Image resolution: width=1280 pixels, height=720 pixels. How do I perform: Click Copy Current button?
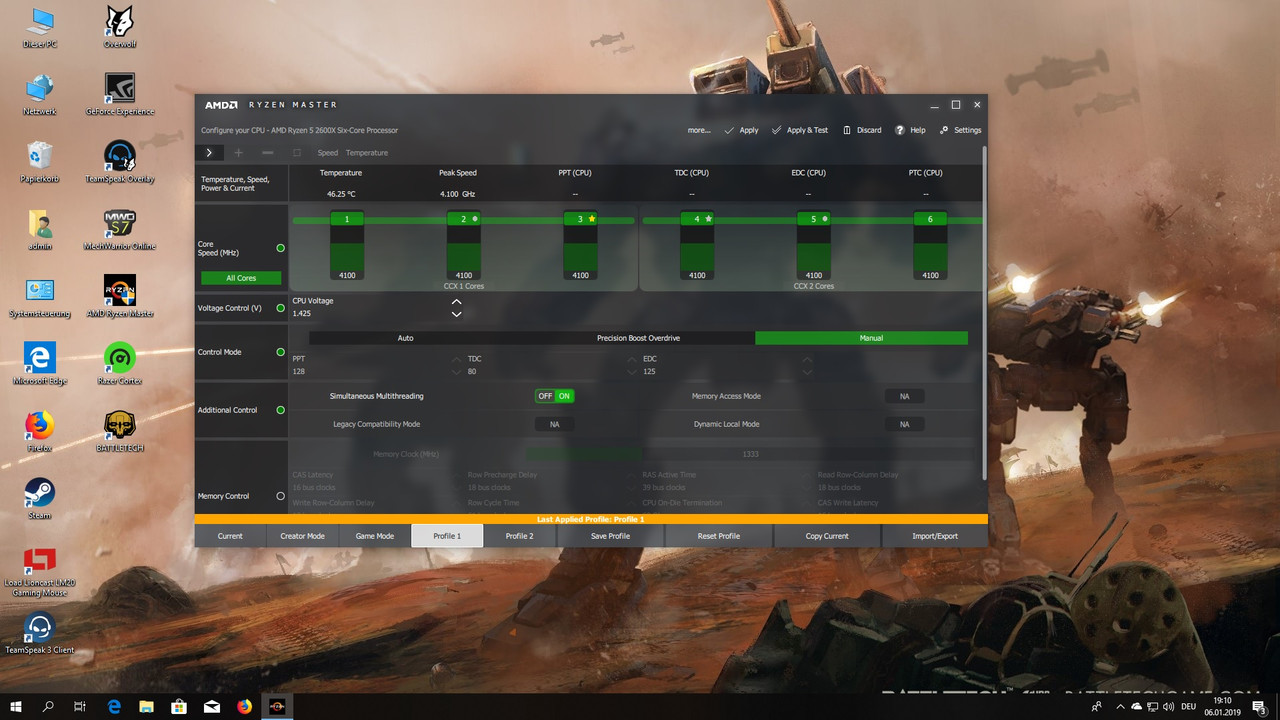827,536
